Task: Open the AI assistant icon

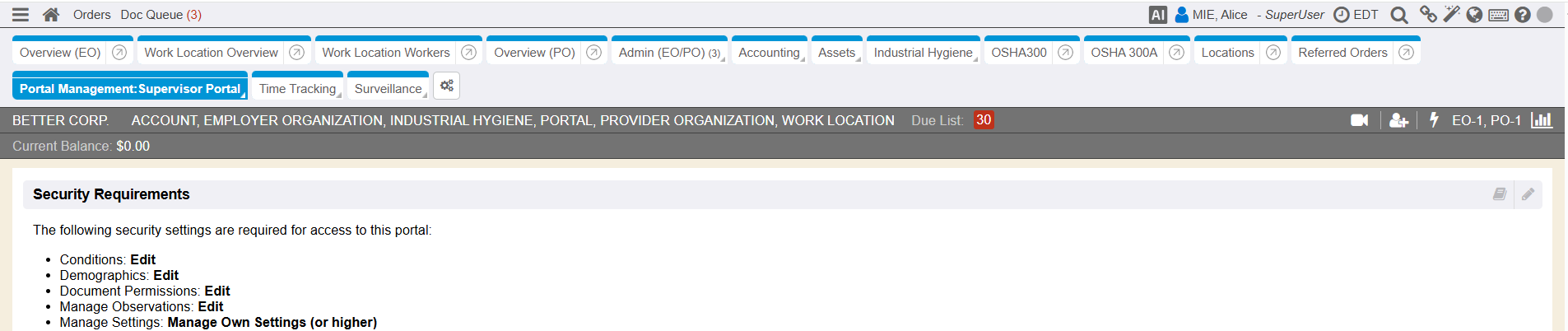Action: point(1157,15)
